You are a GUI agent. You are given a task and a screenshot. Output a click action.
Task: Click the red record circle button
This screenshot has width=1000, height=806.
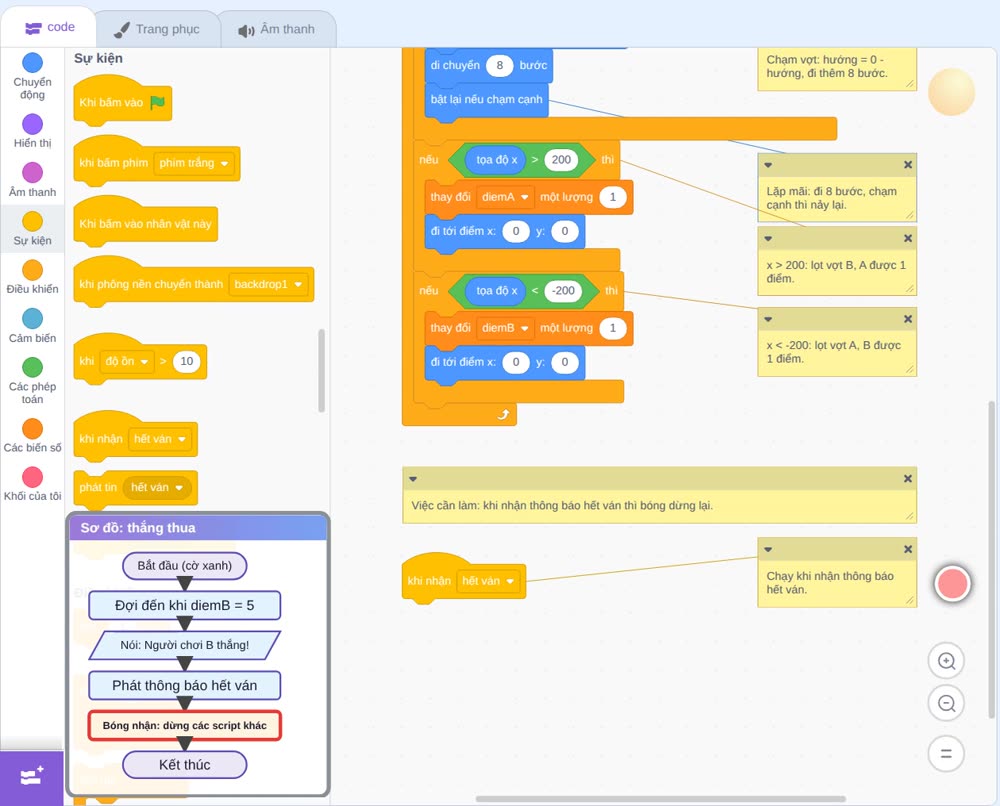952,583
